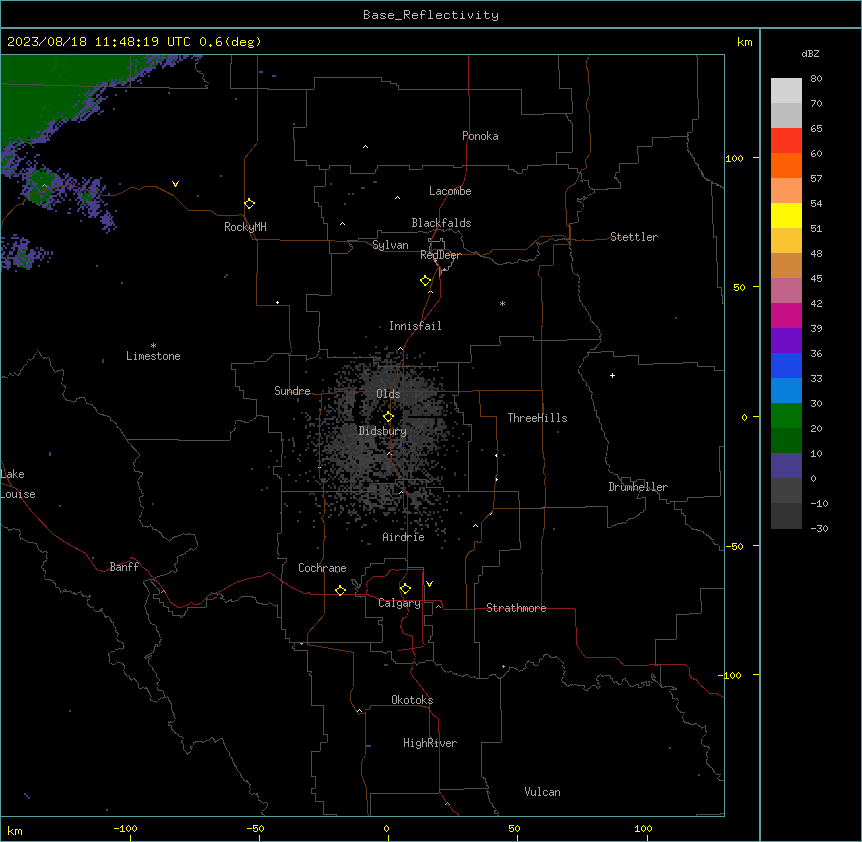Select the magenta 42-39 dBZ color swatch
Image resolution: width=862 pixels, height=842 pixels.
(786, 315)
